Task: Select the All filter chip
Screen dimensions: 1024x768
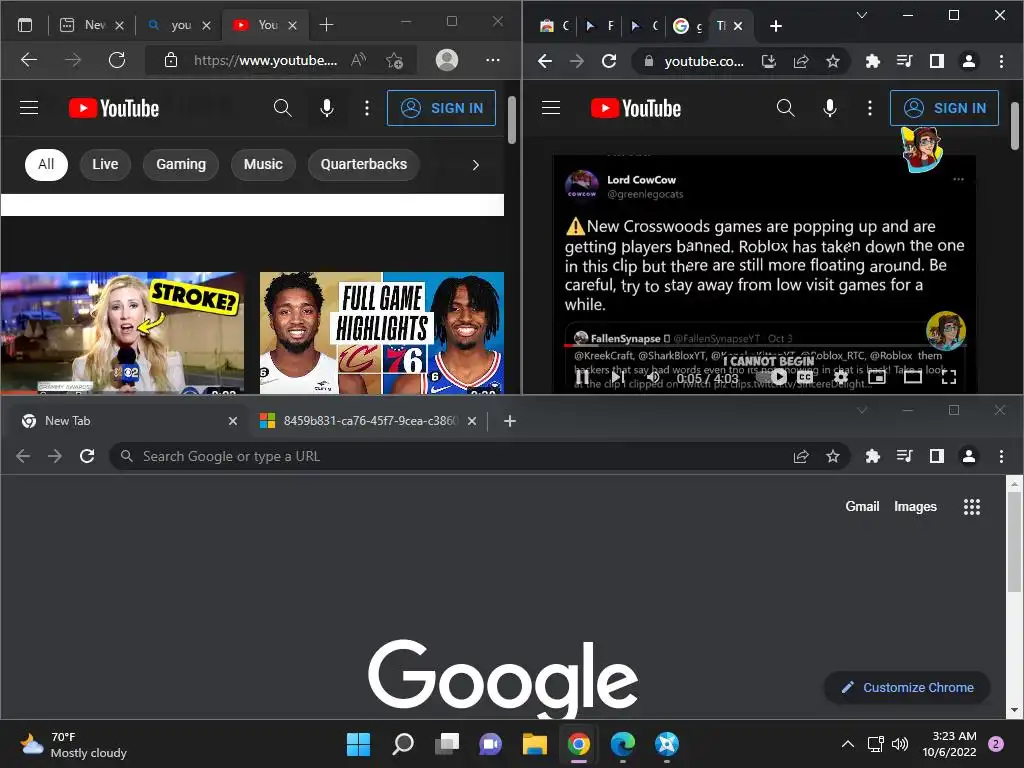Action: (46, 164)
